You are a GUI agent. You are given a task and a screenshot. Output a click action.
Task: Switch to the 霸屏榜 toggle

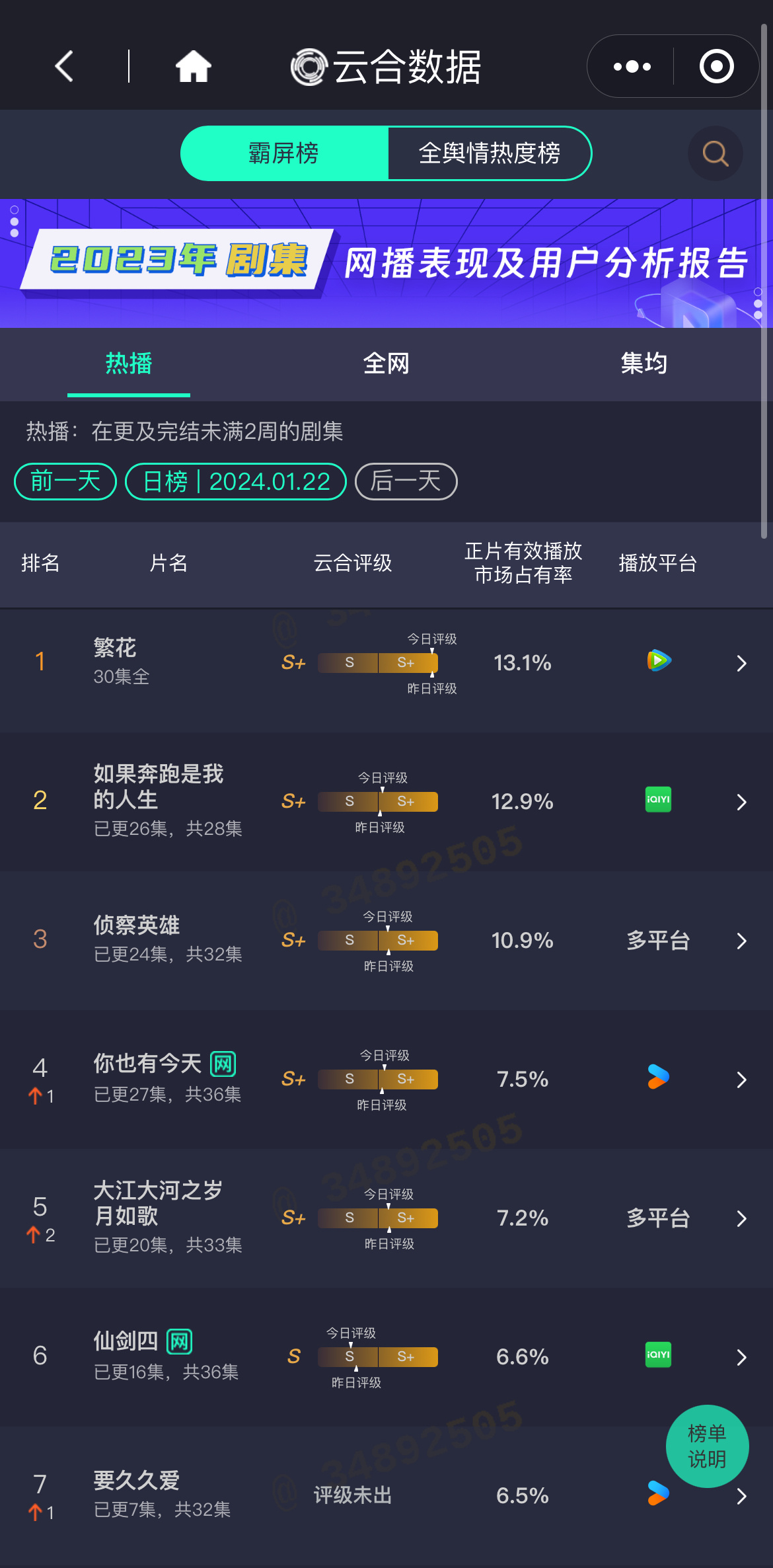click(x=284, y=153)
